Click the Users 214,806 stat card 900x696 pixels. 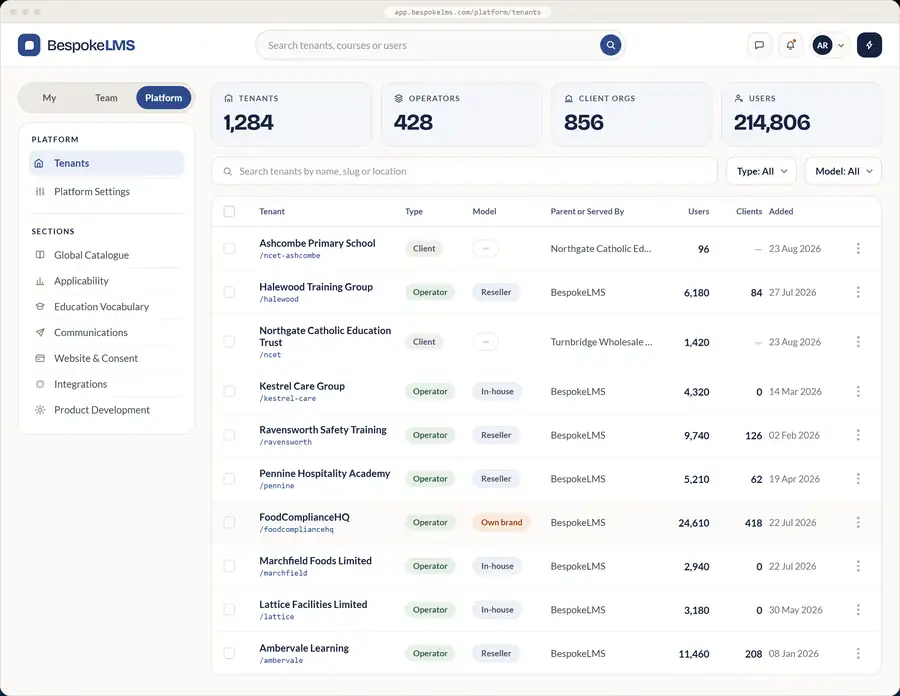click(x=801, y=114)
